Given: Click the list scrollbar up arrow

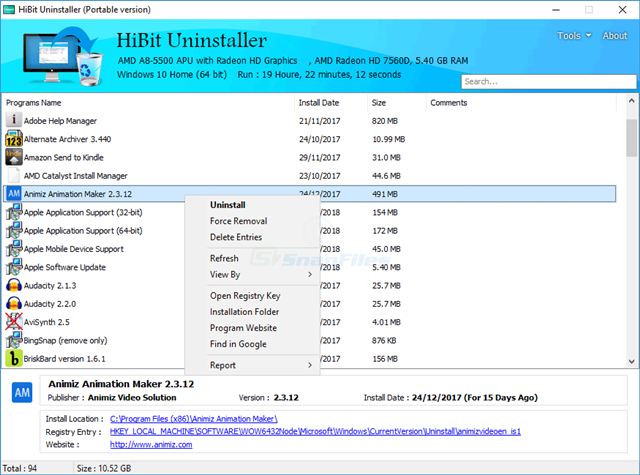Looking at the screenshot, I should tap(631, 100).
